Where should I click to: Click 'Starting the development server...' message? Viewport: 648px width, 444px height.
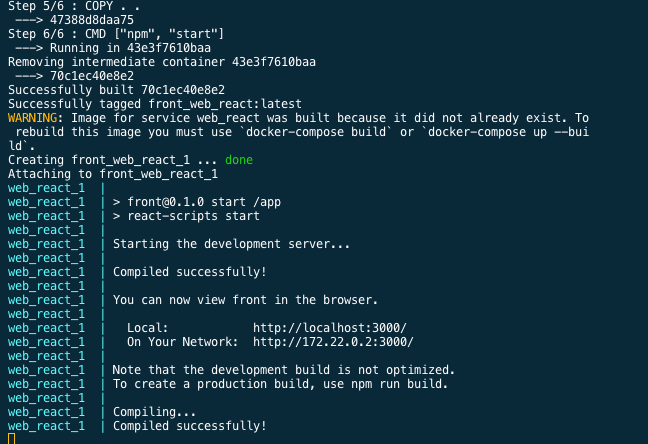pyautogui.click(x=231, y=244)
